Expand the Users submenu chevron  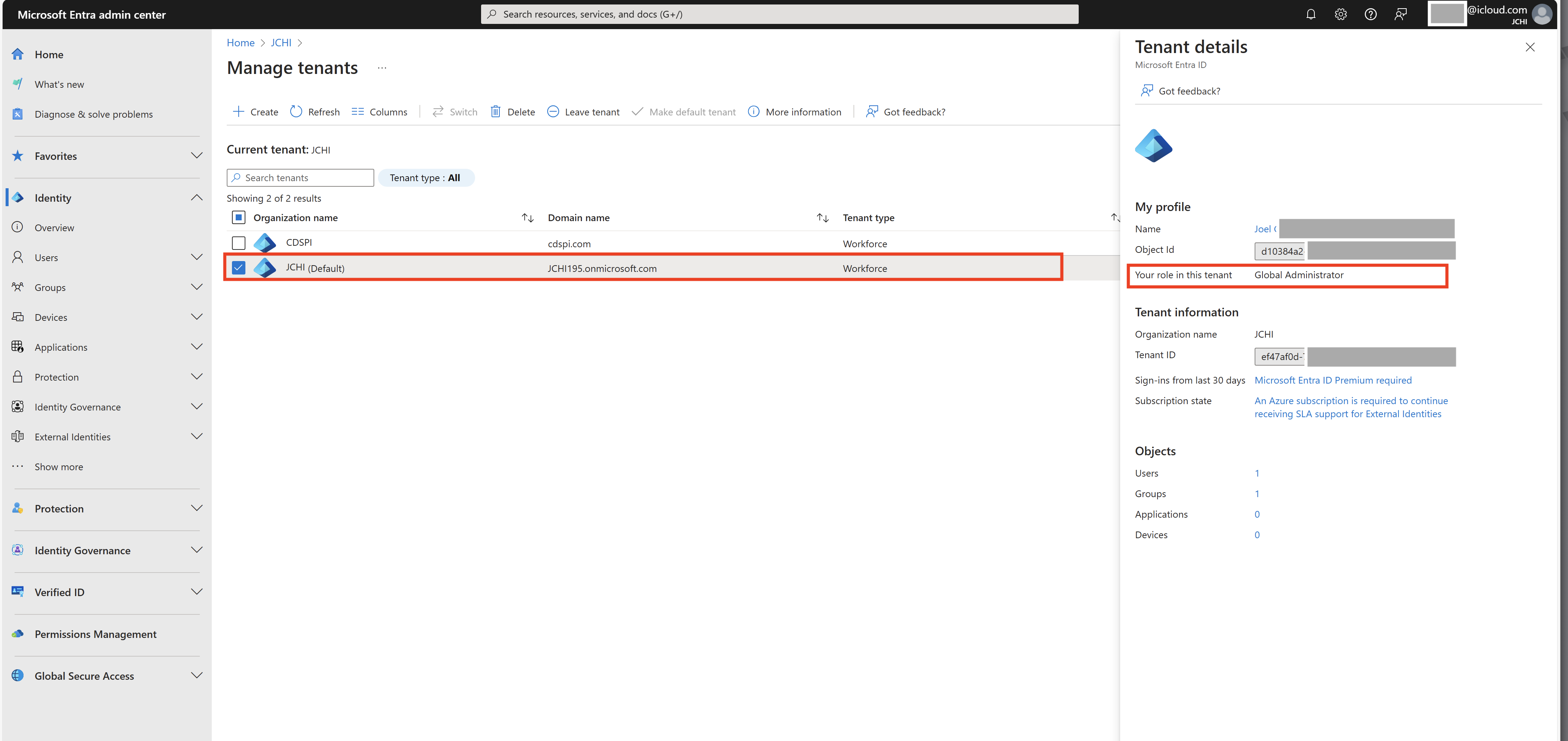[196, 257]
